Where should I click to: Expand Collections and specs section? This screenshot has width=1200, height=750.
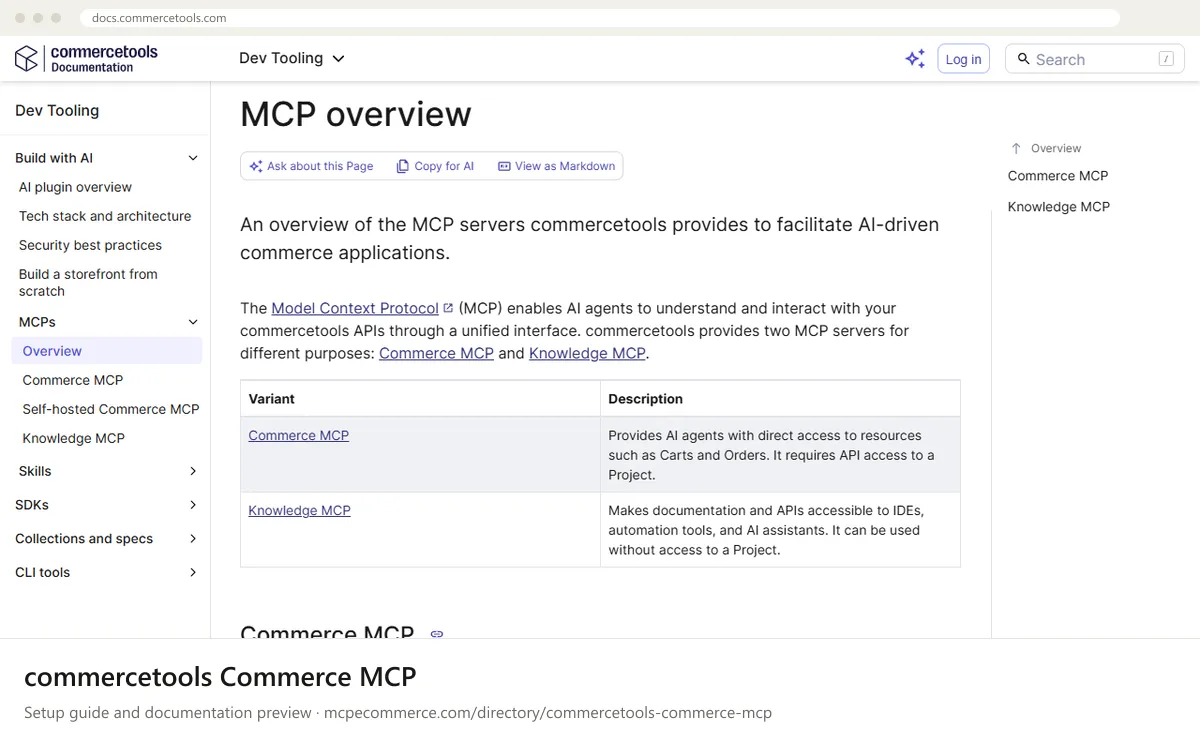tap(193, 539)
